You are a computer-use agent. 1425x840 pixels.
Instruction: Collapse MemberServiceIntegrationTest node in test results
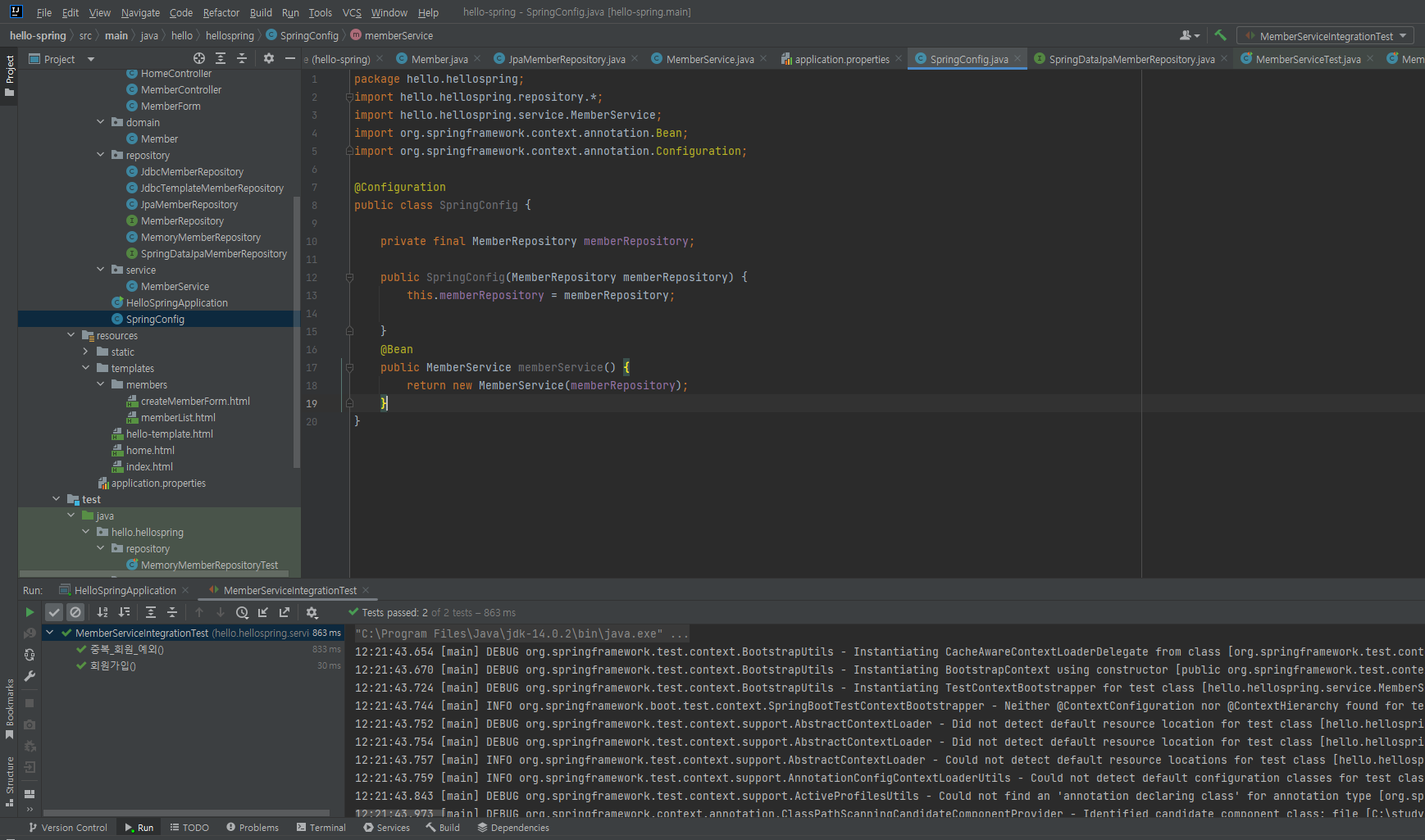[x=50, y=633]
